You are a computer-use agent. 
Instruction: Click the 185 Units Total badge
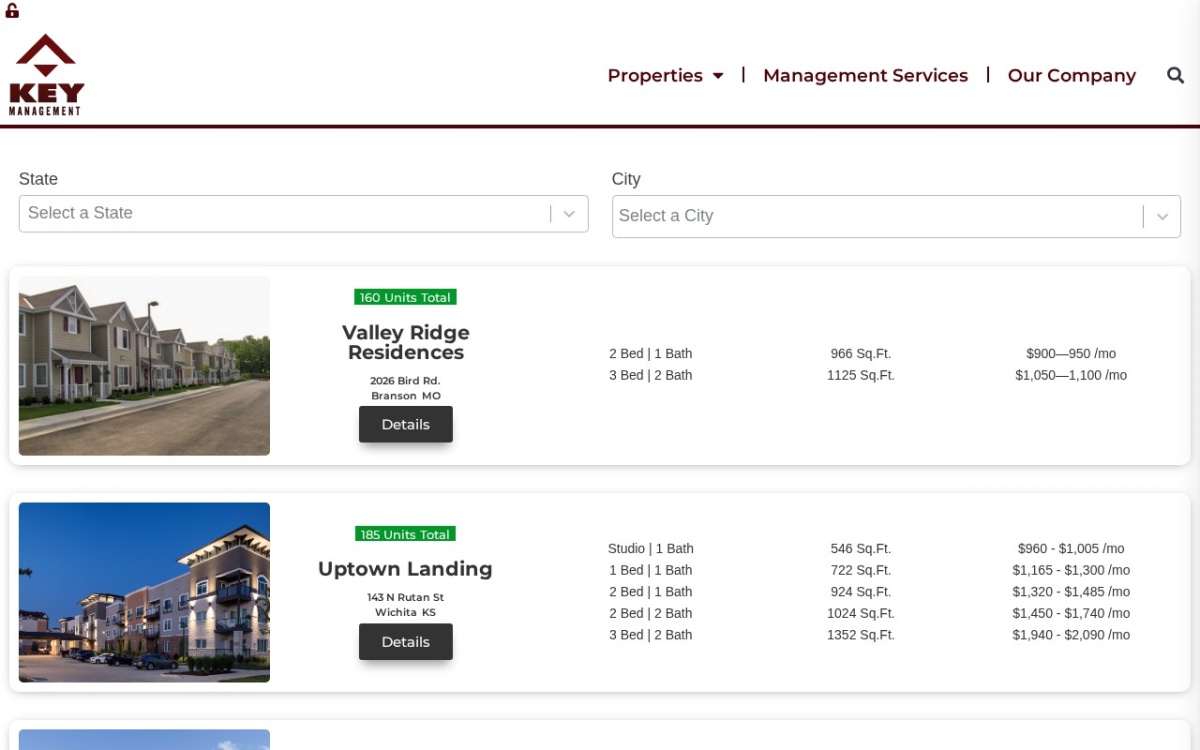(x=405, y=534)
